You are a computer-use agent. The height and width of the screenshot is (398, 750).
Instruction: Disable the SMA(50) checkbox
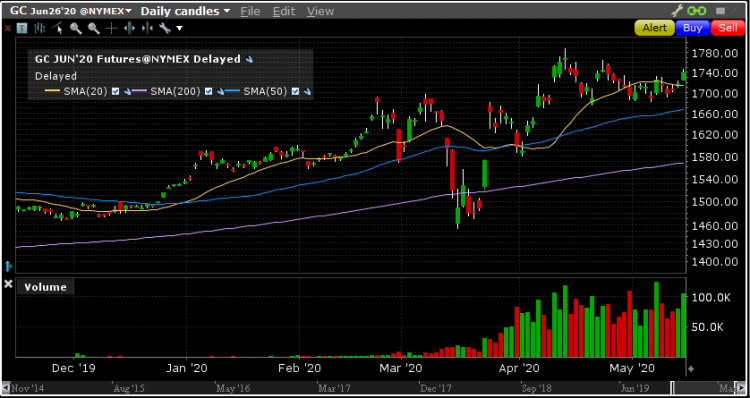tap(295, 91)
